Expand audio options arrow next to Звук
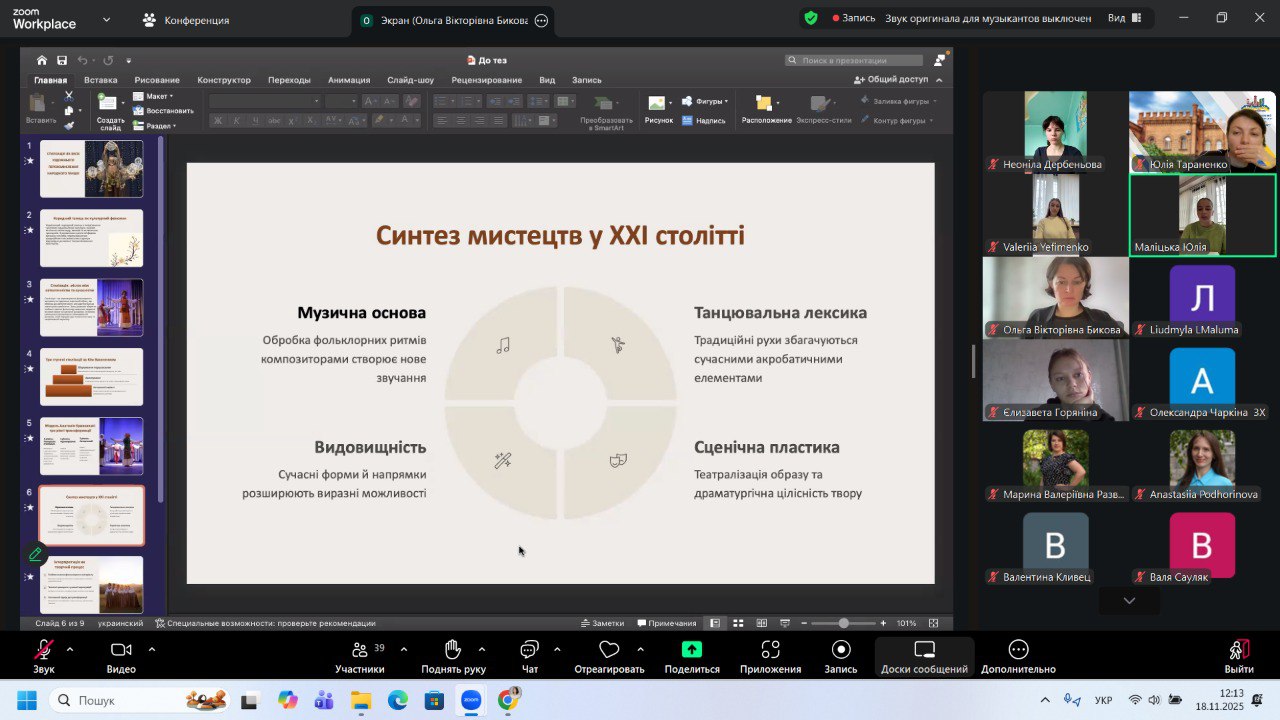The image size is (1280, 720). click(x=70, y=649)
